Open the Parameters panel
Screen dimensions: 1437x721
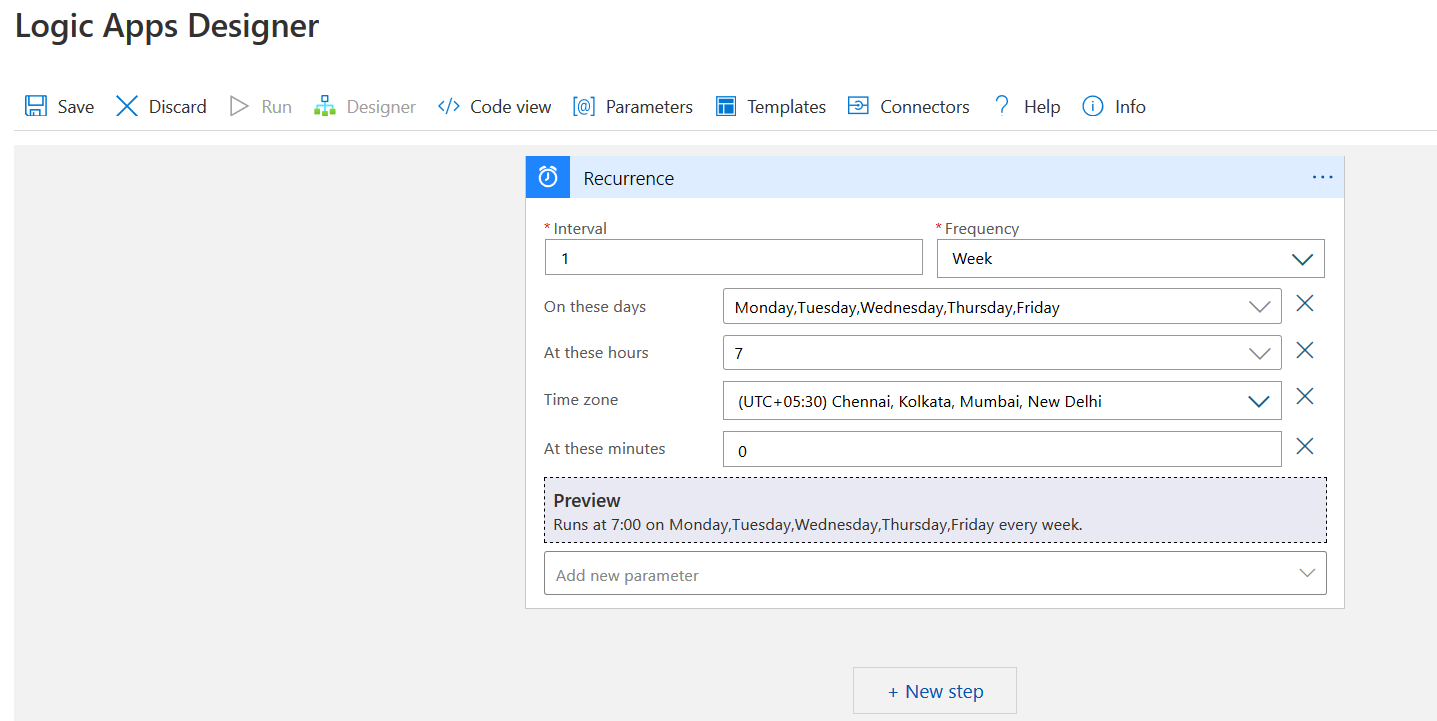(x=632, y=106)
